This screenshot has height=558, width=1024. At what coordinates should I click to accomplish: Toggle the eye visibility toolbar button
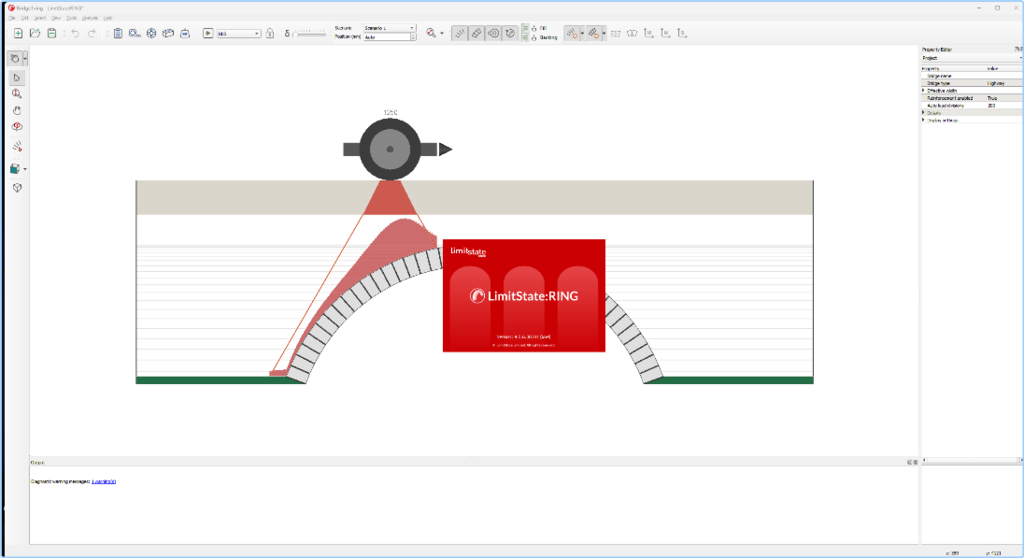coord(494,33)
